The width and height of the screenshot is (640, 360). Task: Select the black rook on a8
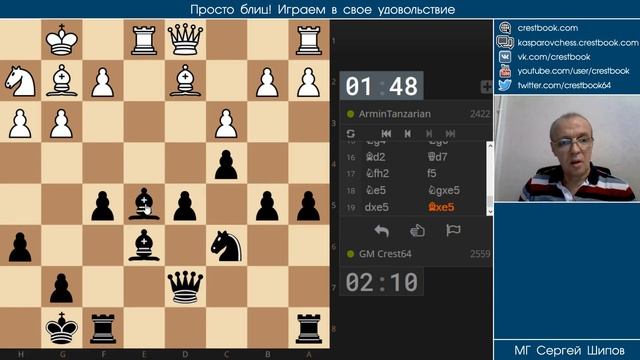309,328
